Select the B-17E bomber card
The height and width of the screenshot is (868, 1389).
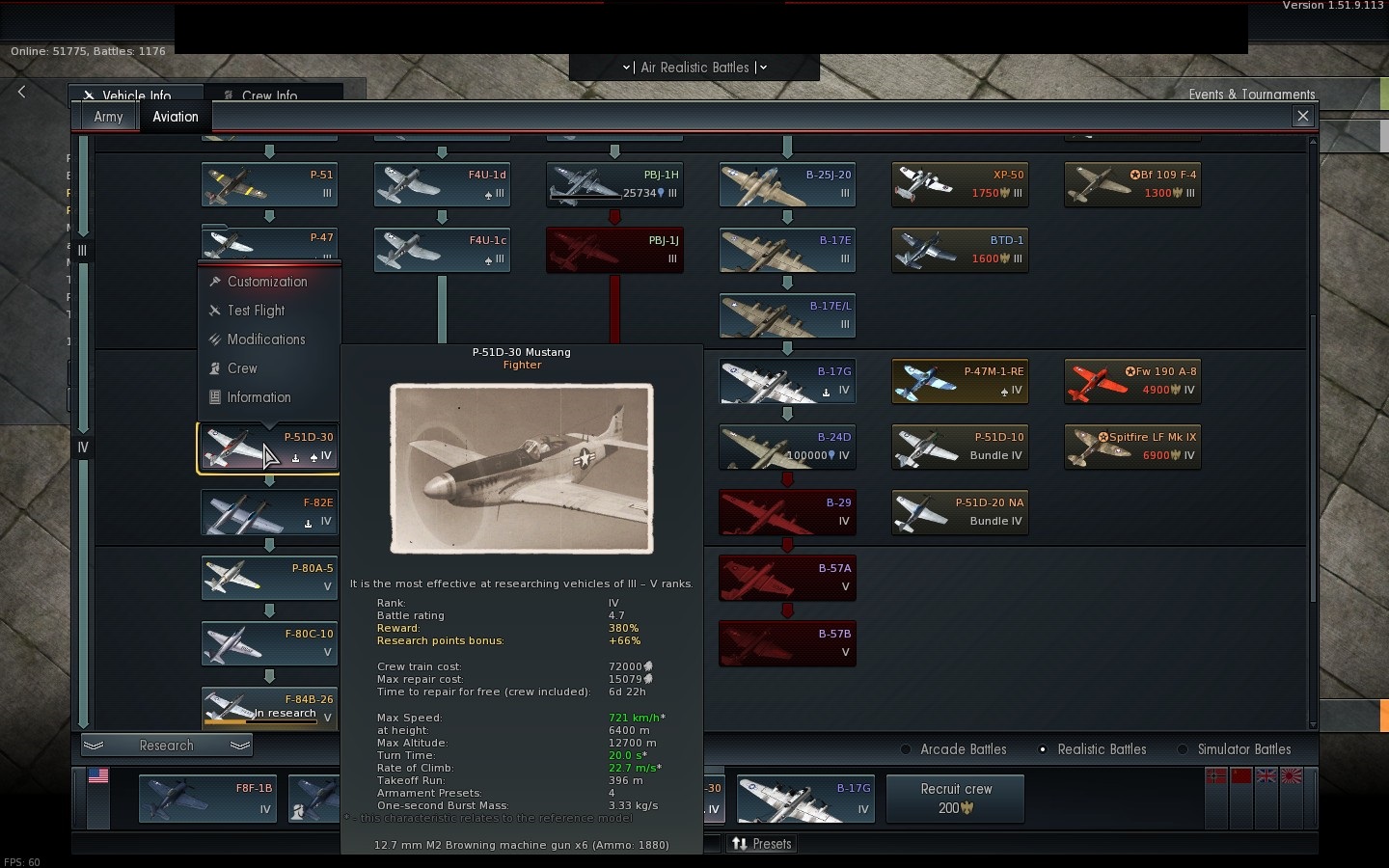point(787,250)
